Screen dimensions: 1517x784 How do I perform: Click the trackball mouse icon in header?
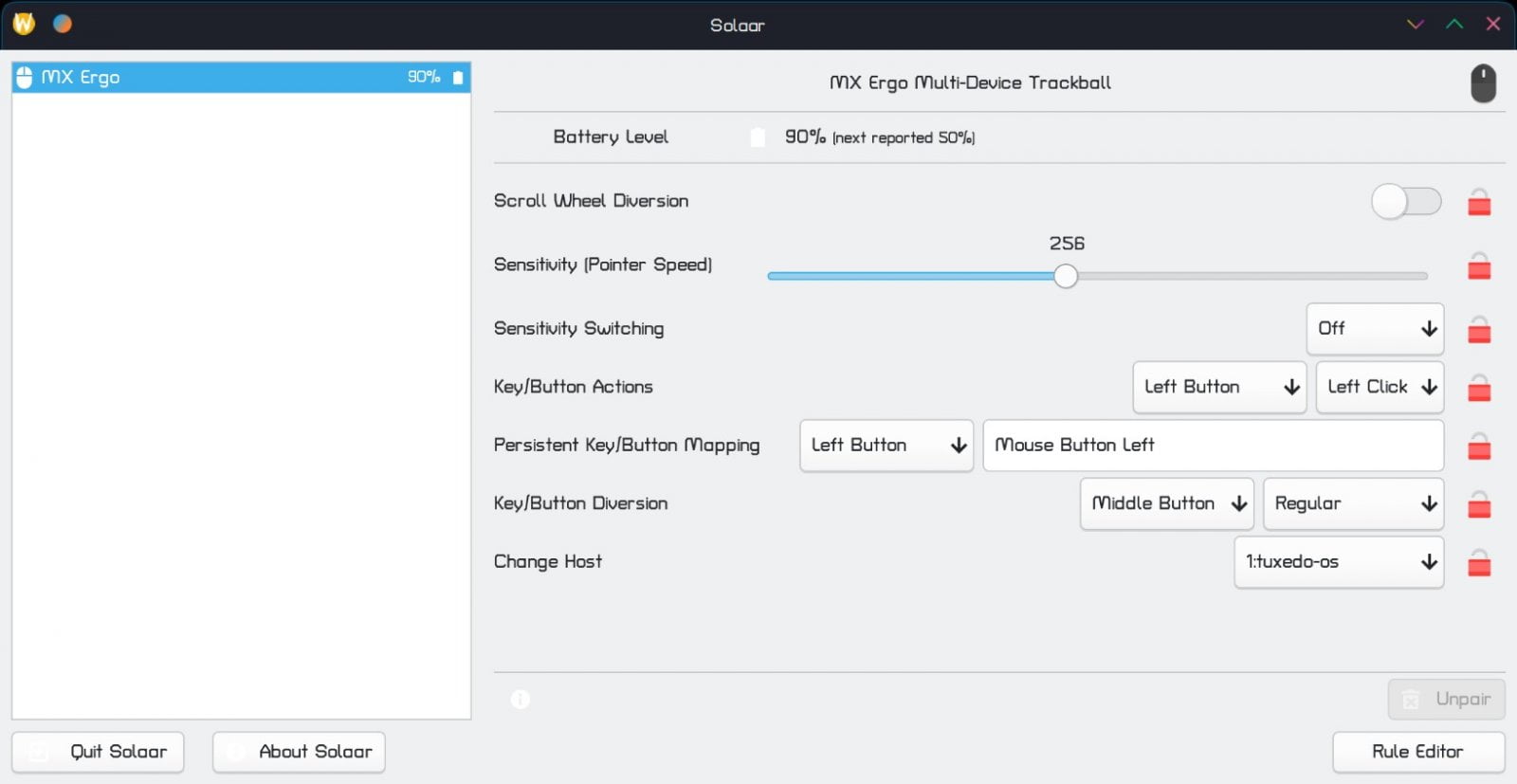click(1483, 83)
